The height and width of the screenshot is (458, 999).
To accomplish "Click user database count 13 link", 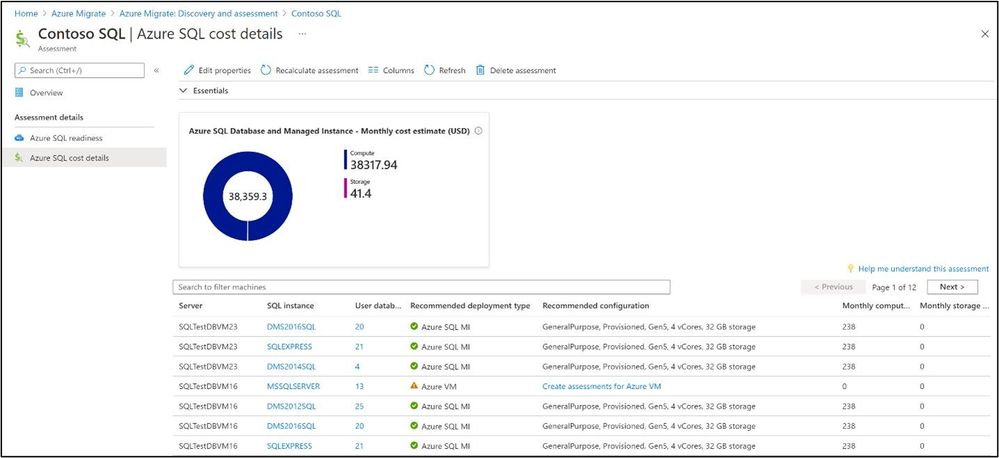I will click(359, 386).
